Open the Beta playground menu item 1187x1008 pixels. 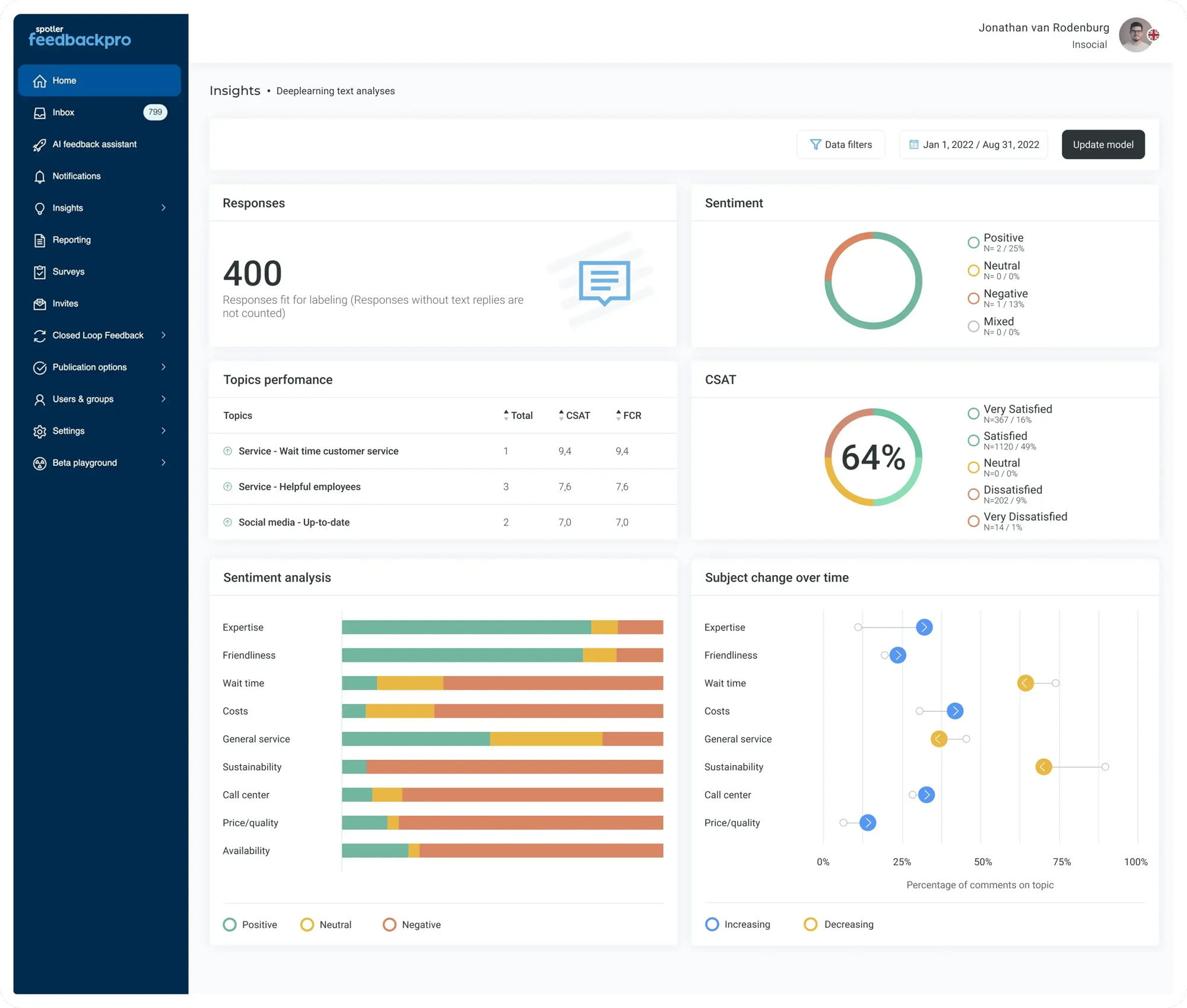(x=84, y=462)
